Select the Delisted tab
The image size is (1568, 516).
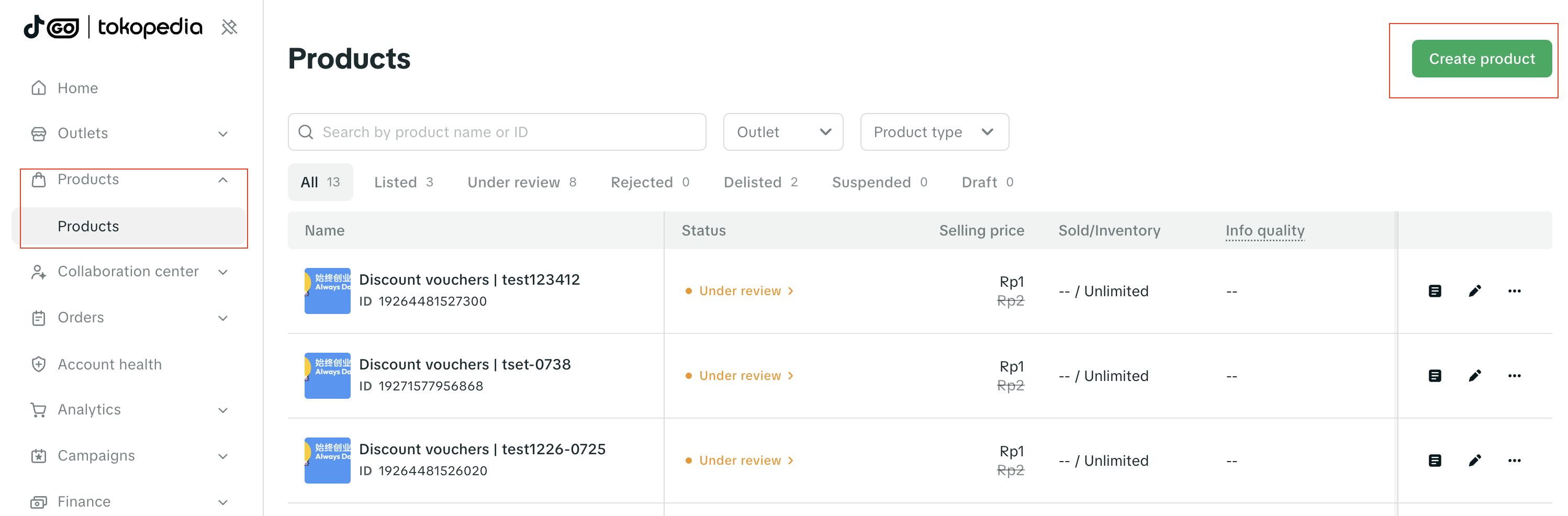(759, 183)
